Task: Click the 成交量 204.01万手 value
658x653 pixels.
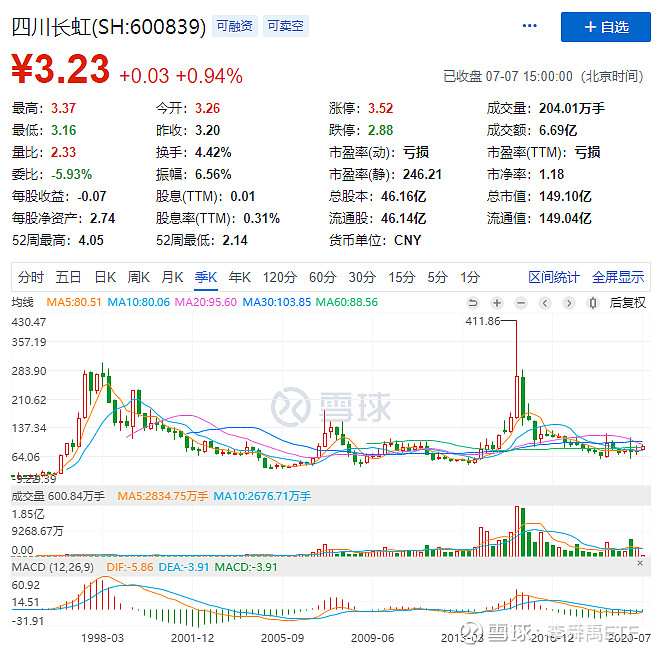Action: pyautogui.click(x=572, y=108)
